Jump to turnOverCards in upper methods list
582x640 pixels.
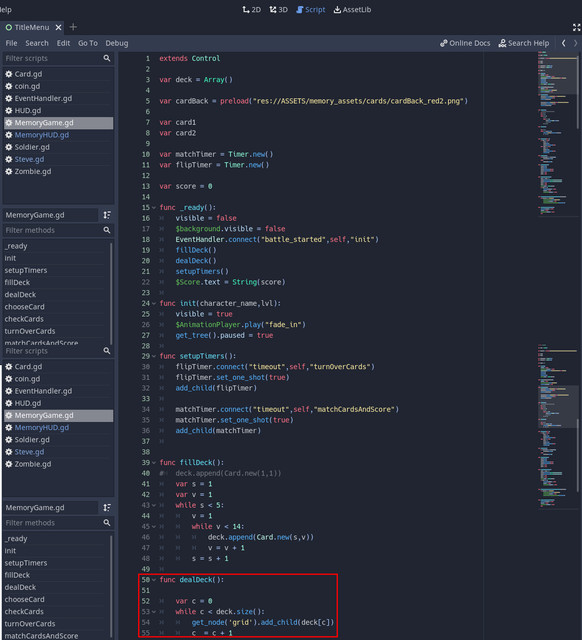click(x=55, y=331)
